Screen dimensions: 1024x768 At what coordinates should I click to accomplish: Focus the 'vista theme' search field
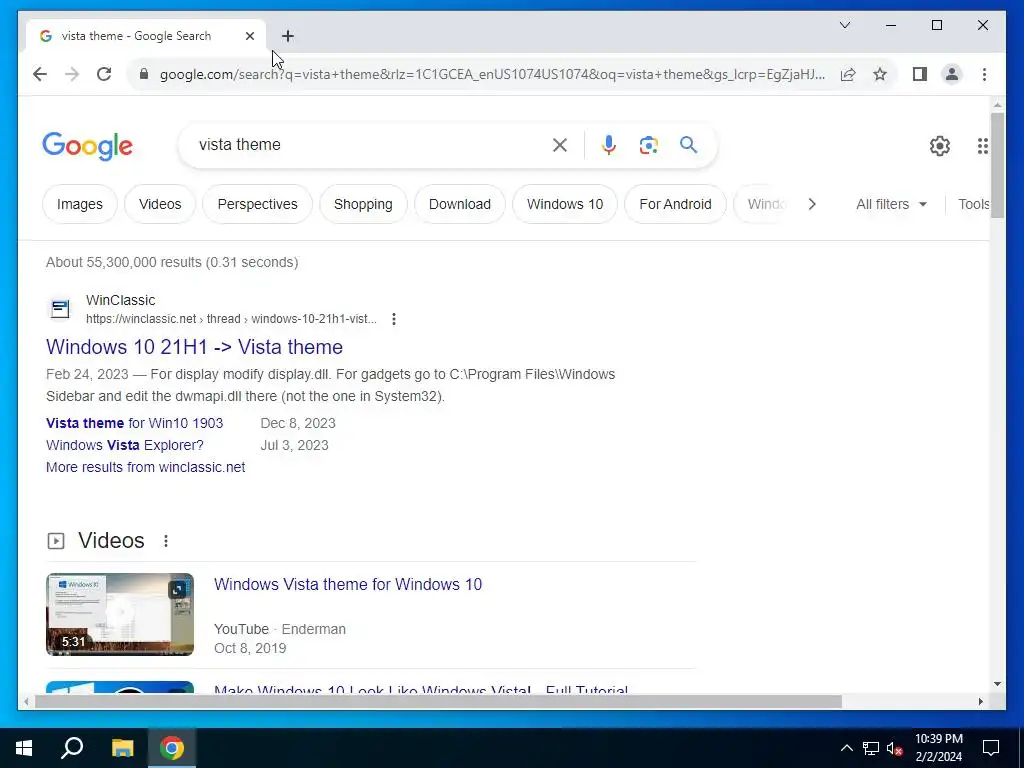click(369, 145)
